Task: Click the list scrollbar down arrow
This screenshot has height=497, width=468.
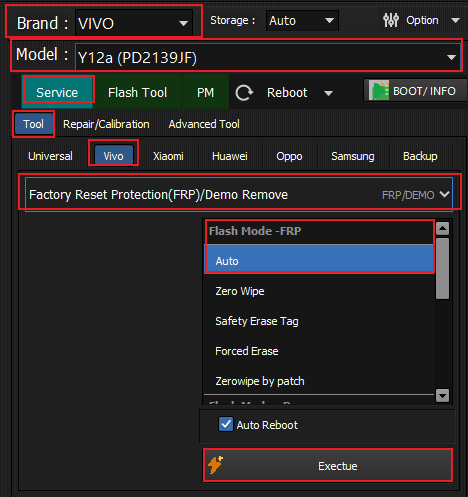Action: pos(442,396)
